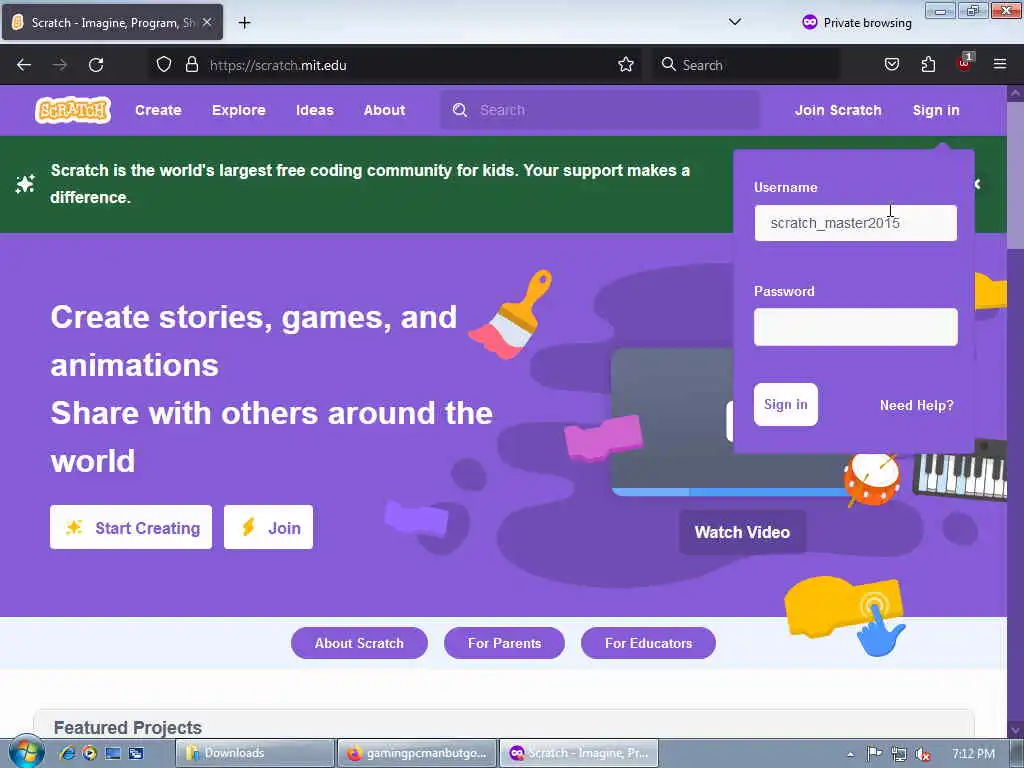Open the About Scratch pill button
Image resolution: width=1024 pixels, height=768 pixels.
coord(359,643)
